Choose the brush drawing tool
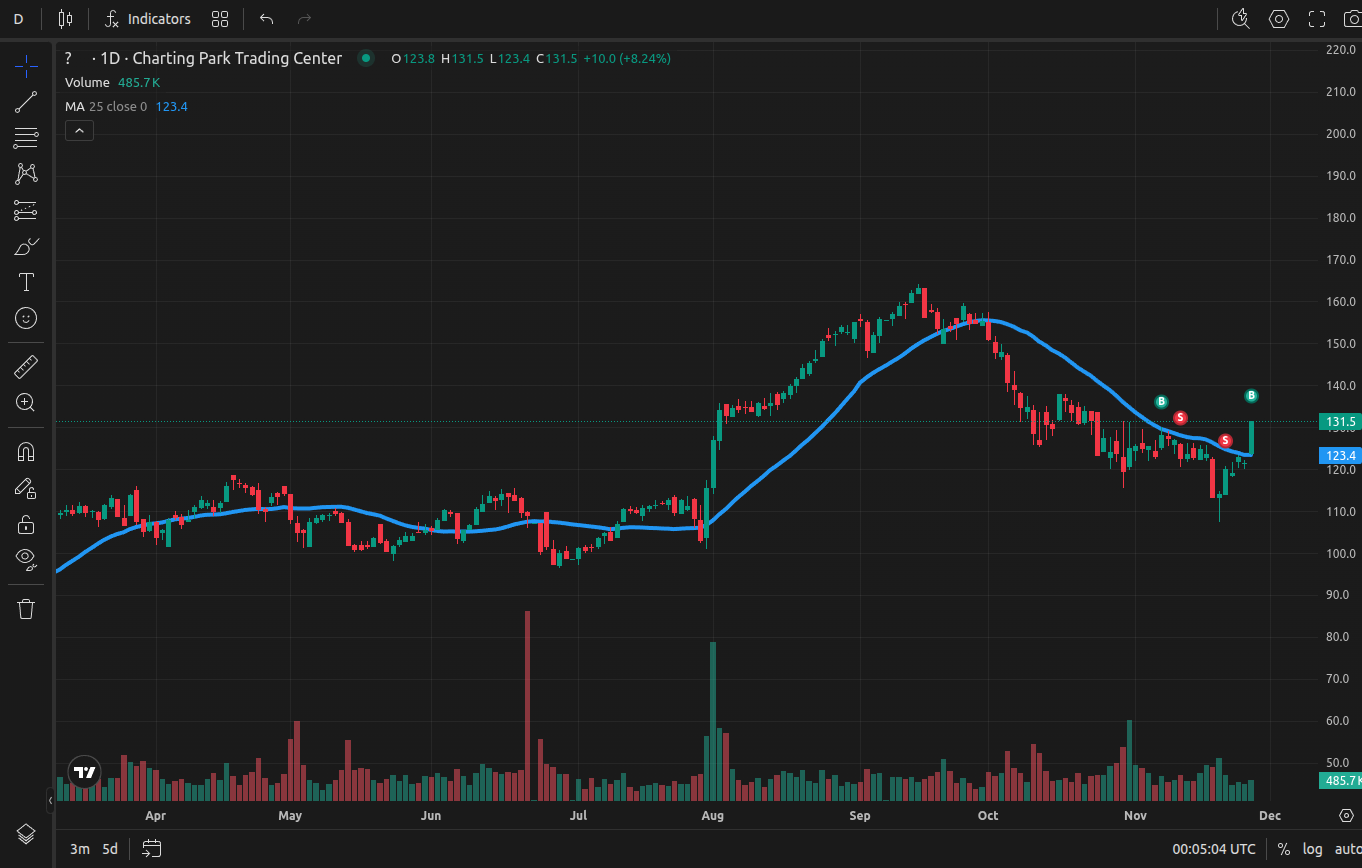 click(x=26, y=246)
